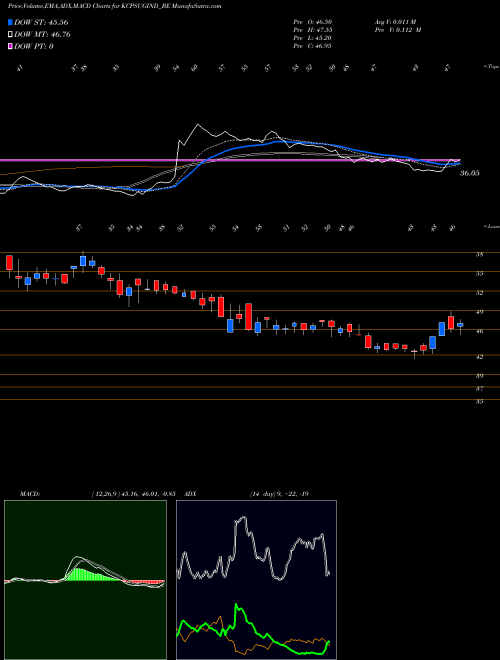
Task: Click price axis label 46
Action: coord(479,331)
